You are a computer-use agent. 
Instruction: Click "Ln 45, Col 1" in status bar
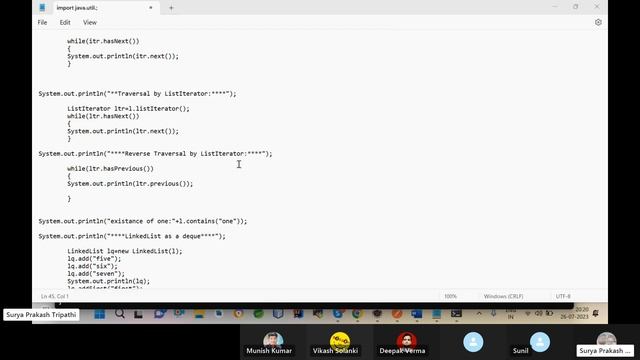tap(55, 296)
